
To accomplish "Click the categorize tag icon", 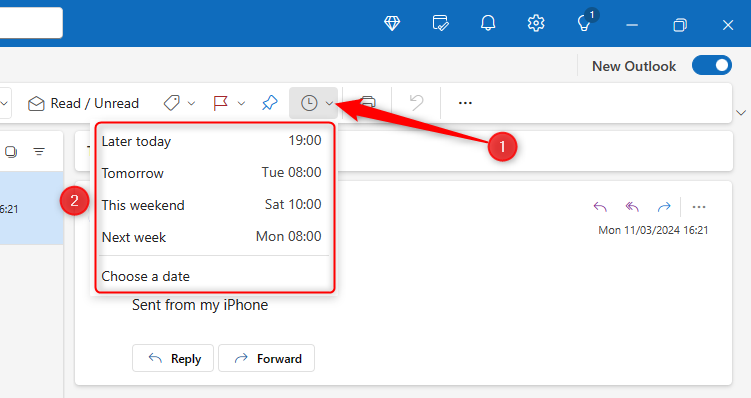I will (171, 103).
